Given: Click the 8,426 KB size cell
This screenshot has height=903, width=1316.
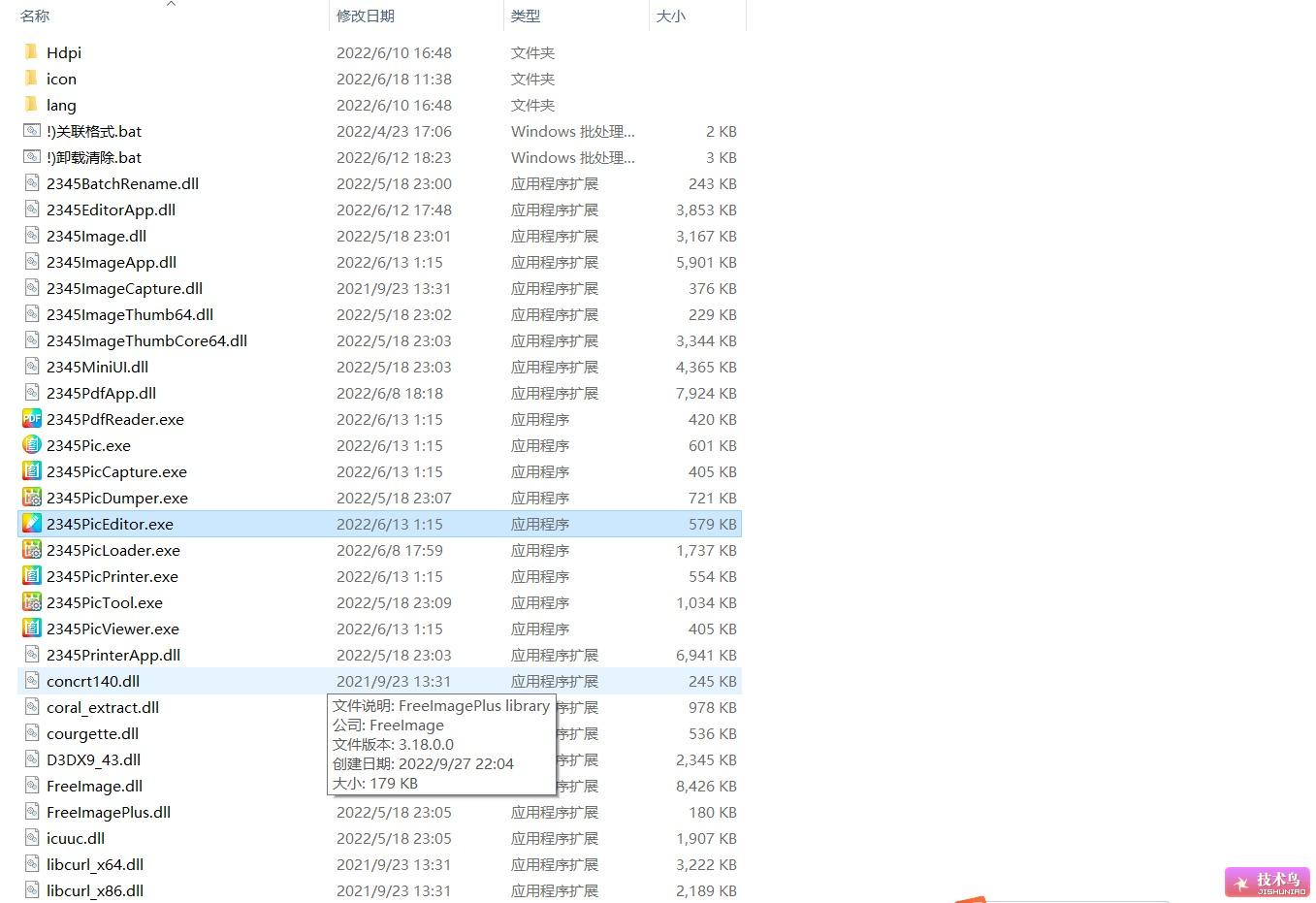Looking at the screenshot, I should (x=706, y=786).
